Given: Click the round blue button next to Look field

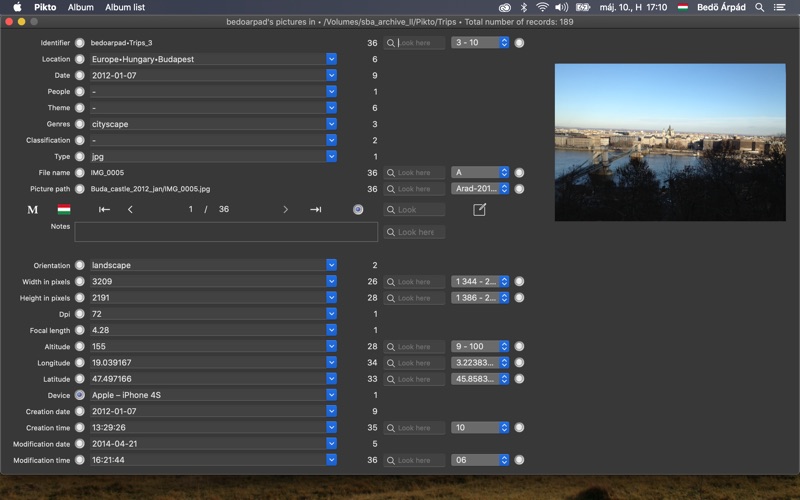Looking at the screenshot, I should click(358, 209).
